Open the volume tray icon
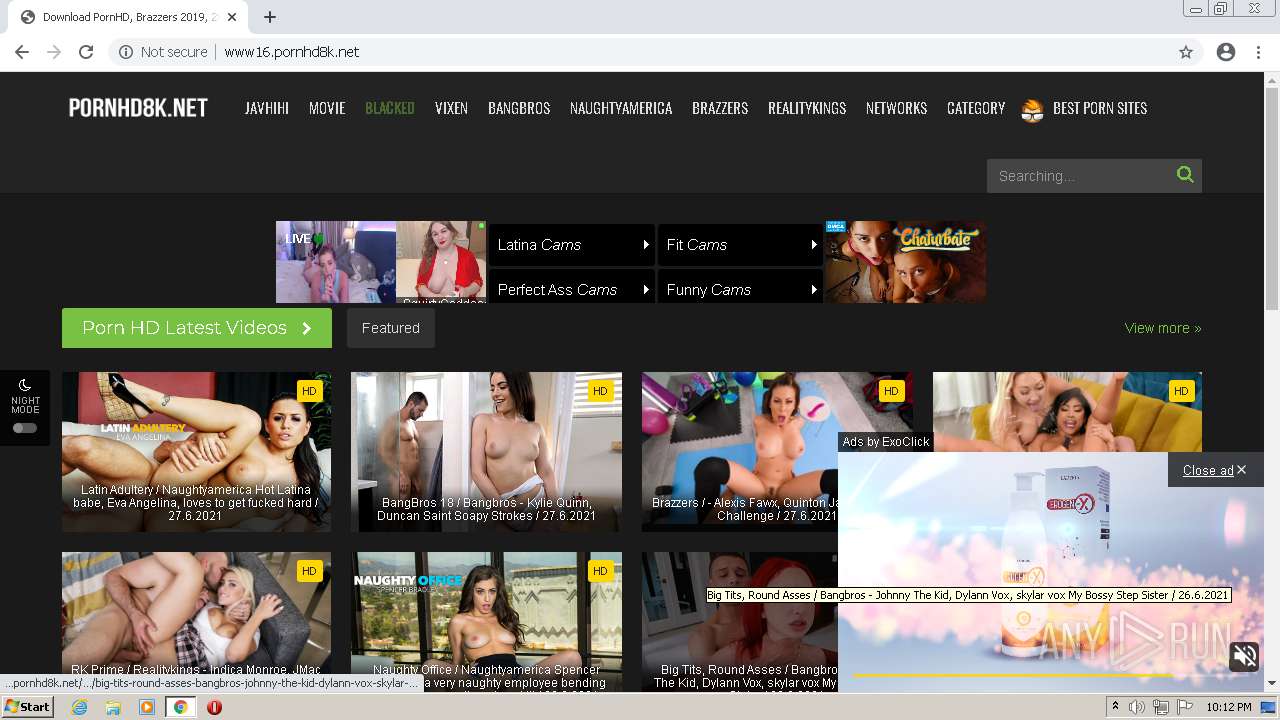The image size is (1280, 720). pyautogui.click(x=1137, y=707)
